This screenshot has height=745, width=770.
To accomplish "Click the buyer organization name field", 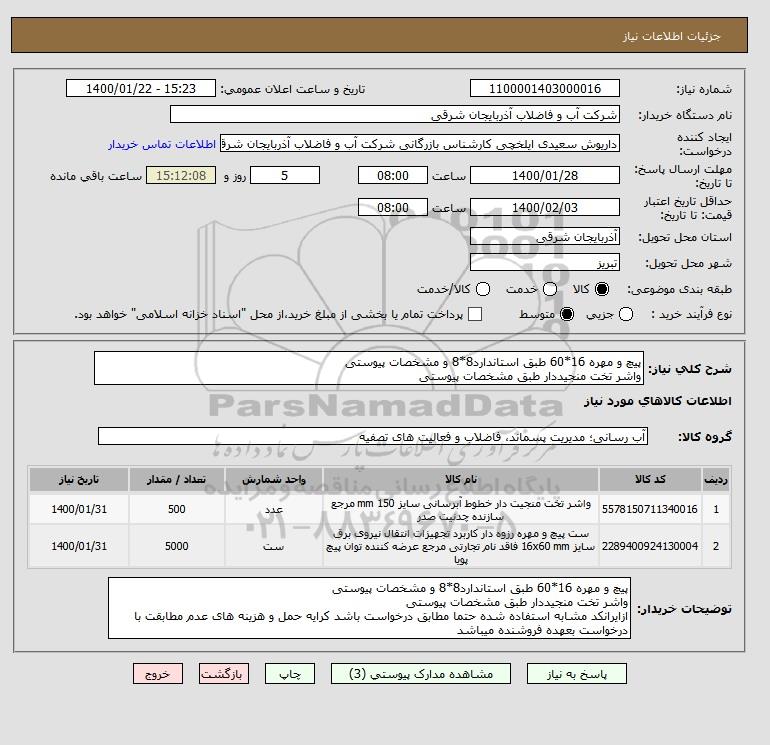I will (x=395, y=114).
